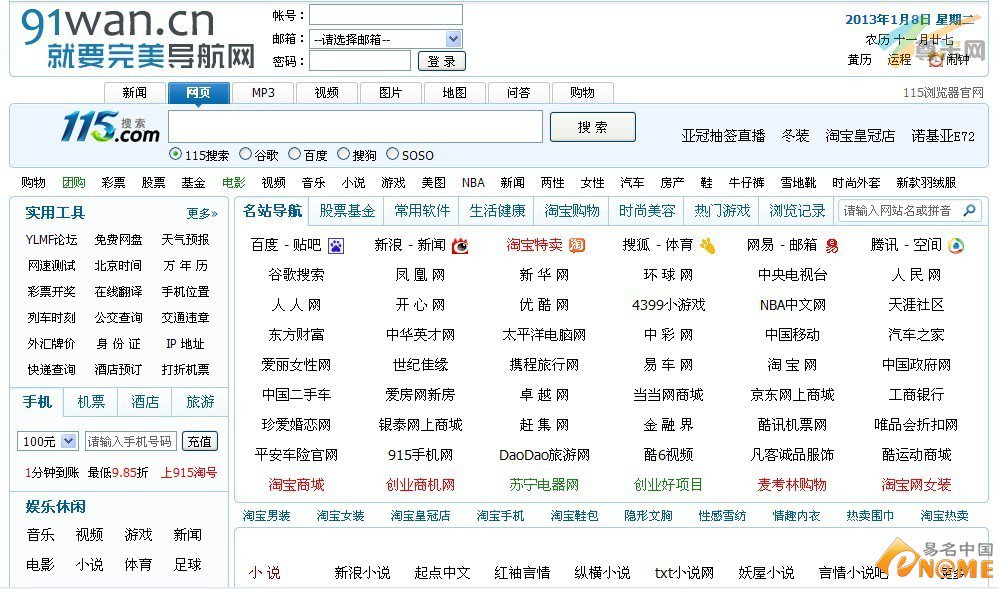Open the 谷歌搜索 link
Screen dimensions: 999x589
coord(296,275)
